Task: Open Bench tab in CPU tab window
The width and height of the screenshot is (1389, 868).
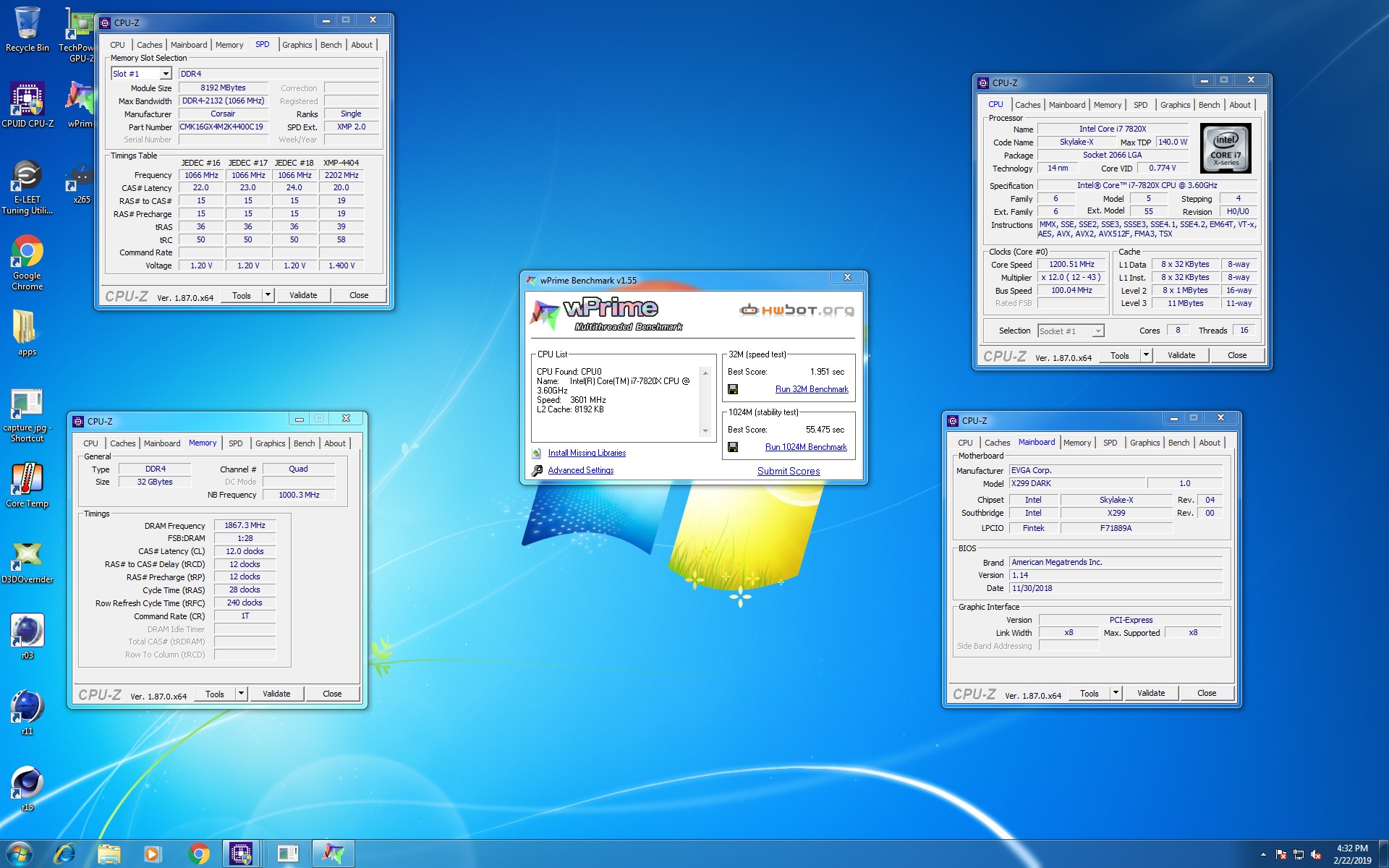Action: pos(1209,105)
